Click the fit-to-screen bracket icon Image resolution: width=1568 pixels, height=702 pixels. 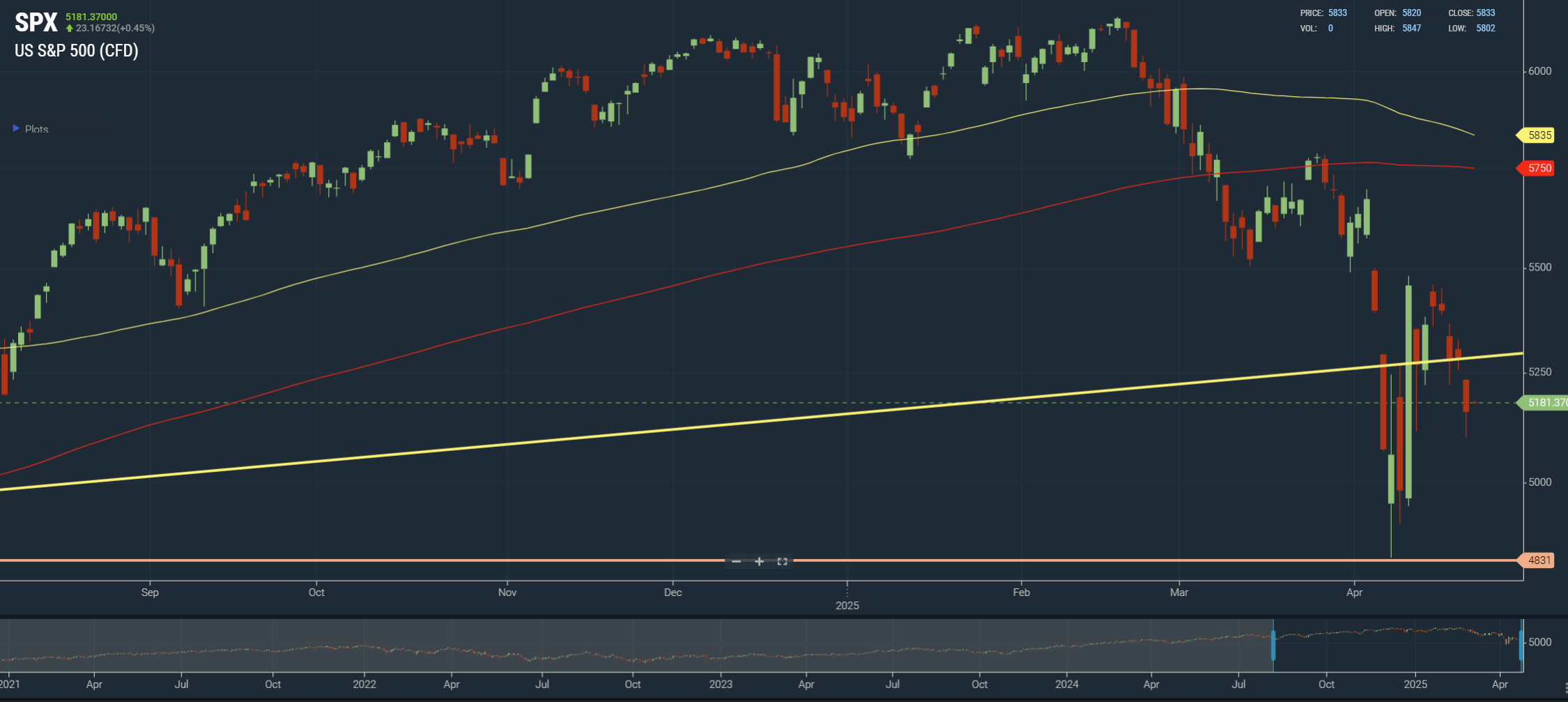tap(783, 561)
